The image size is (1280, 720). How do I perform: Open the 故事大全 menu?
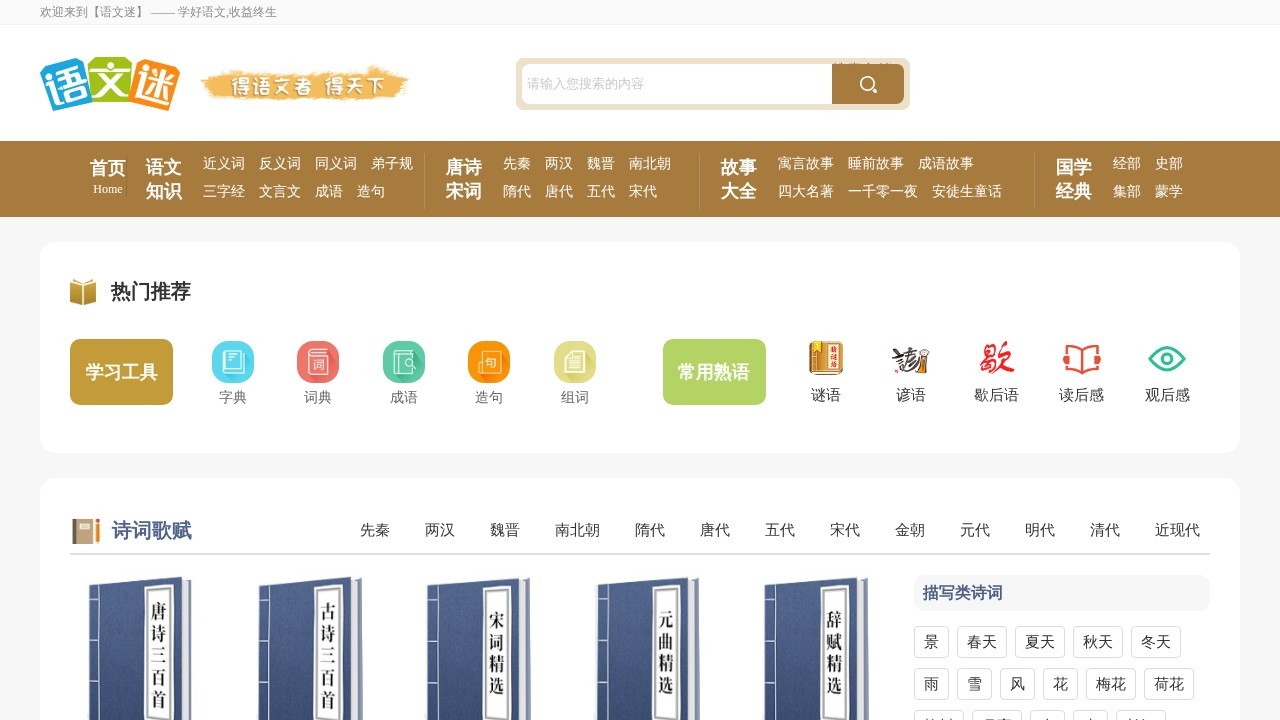(737, 179)
